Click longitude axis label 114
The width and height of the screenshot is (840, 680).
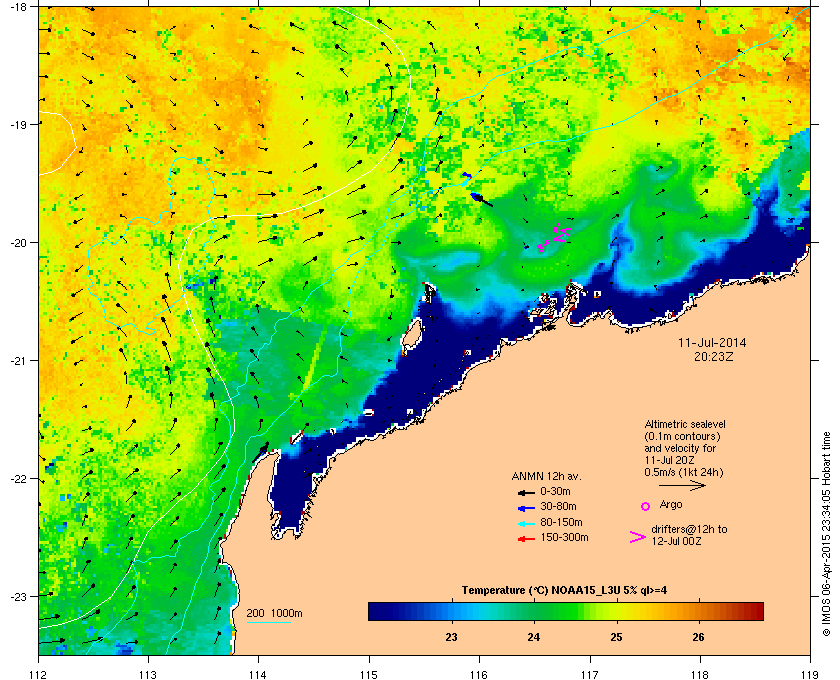tap(259, 675)
